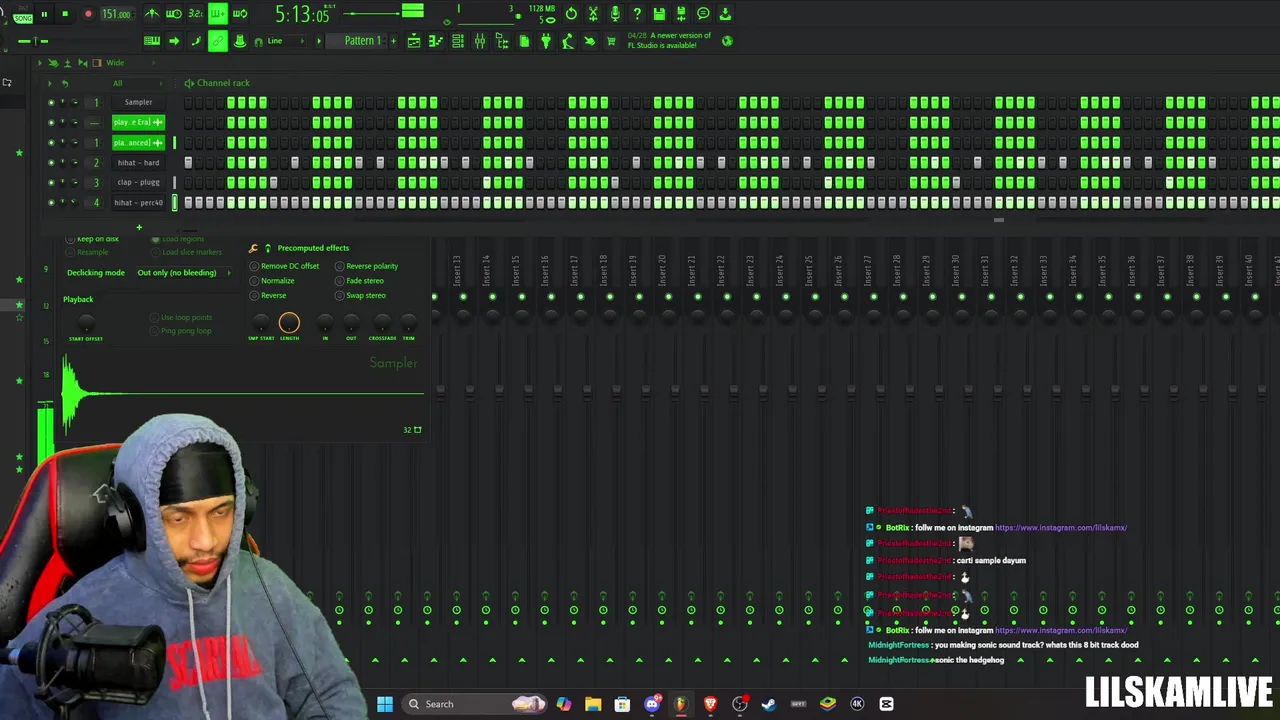Select the Sampler channel button
Image resolution: width=1280 pixels, height=720 pixels.
[x=138, y=102]
